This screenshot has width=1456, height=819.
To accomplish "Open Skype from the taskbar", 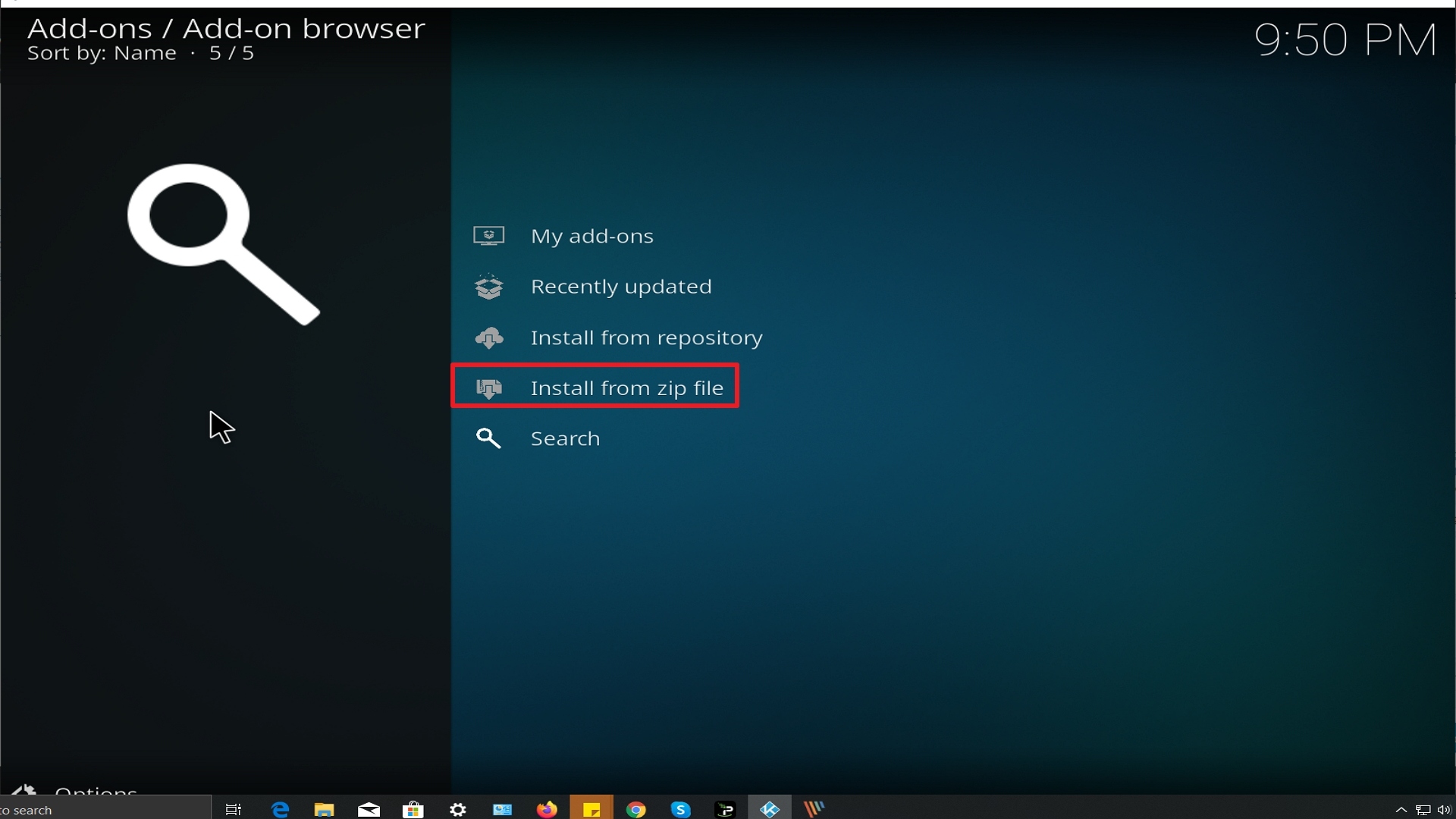I will click(680, 809).
